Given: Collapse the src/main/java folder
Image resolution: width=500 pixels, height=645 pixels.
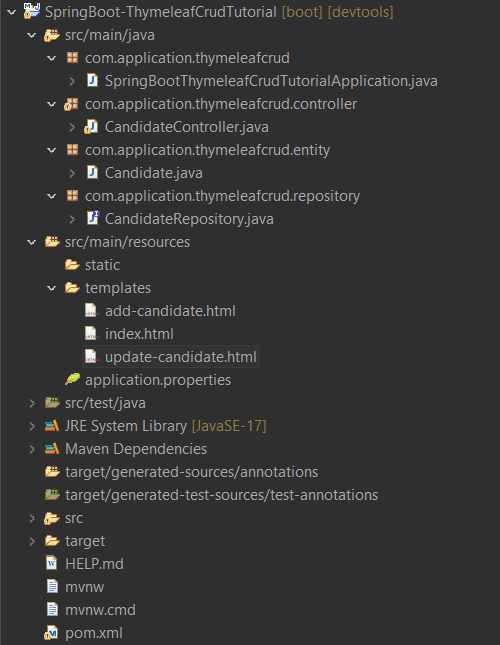Looking at the screenshot, I should coord(32,35).
